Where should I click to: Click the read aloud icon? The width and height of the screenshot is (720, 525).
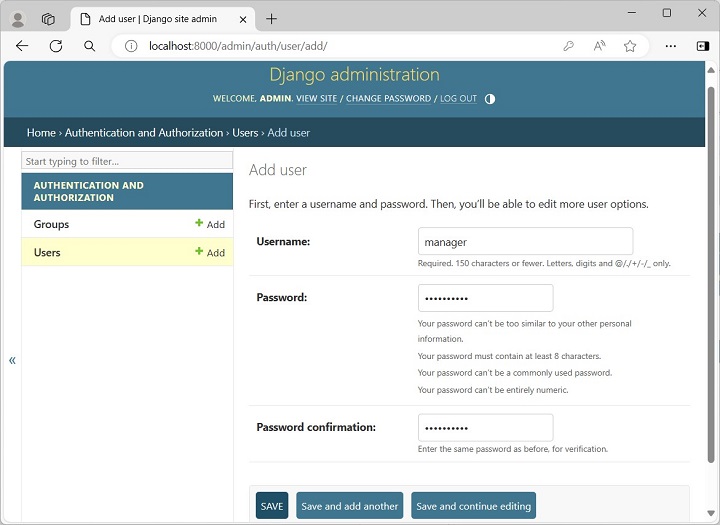[x=599, y=46]
